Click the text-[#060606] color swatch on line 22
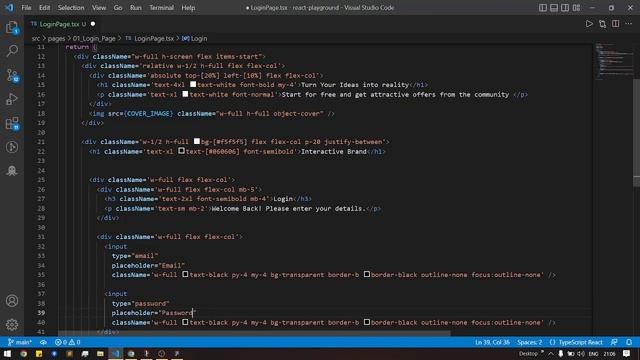Image resolution: width=640 pixels, height=360 pixels. (182, 151)
